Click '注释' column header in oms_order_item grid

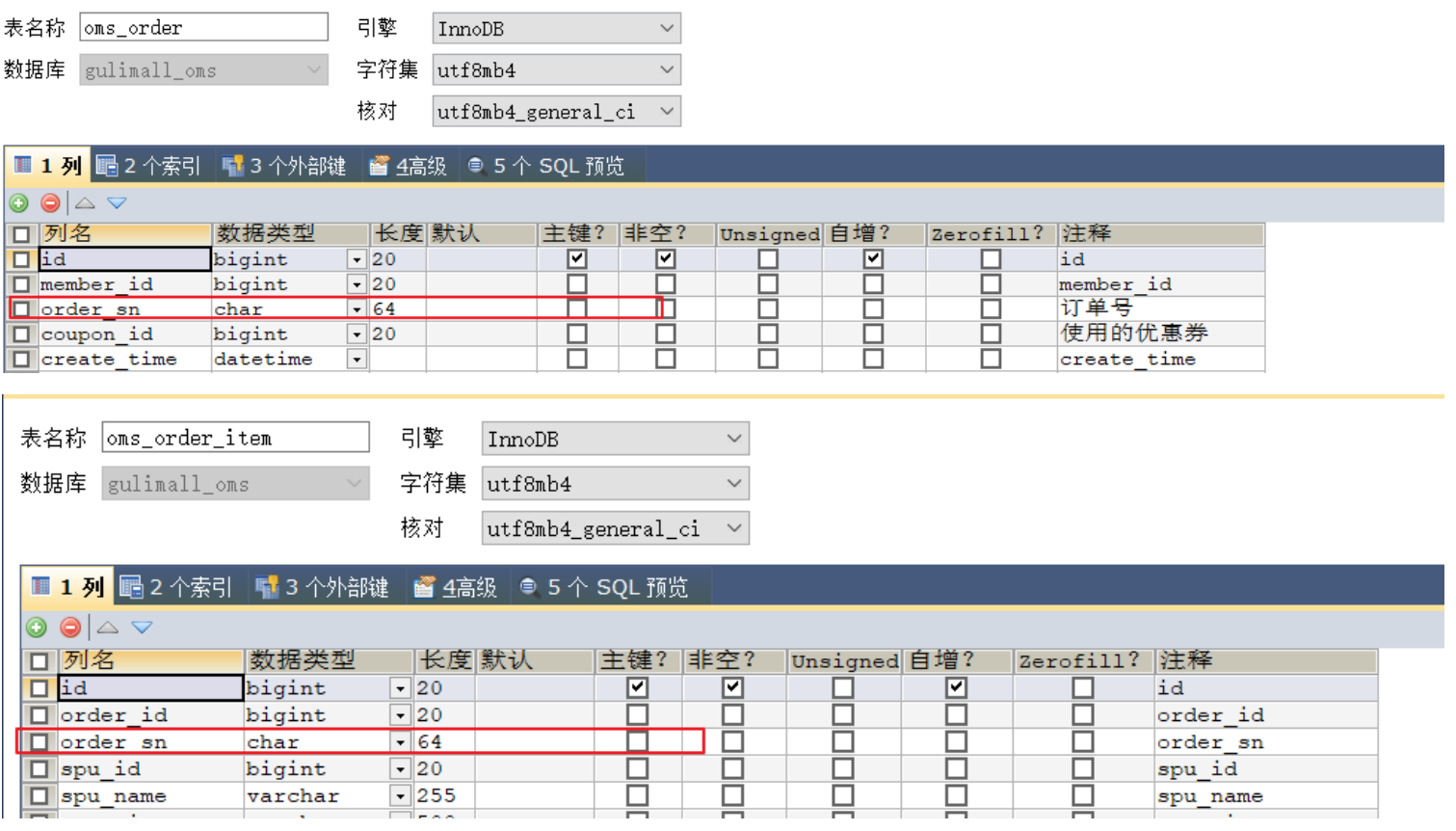[1266, 660]
